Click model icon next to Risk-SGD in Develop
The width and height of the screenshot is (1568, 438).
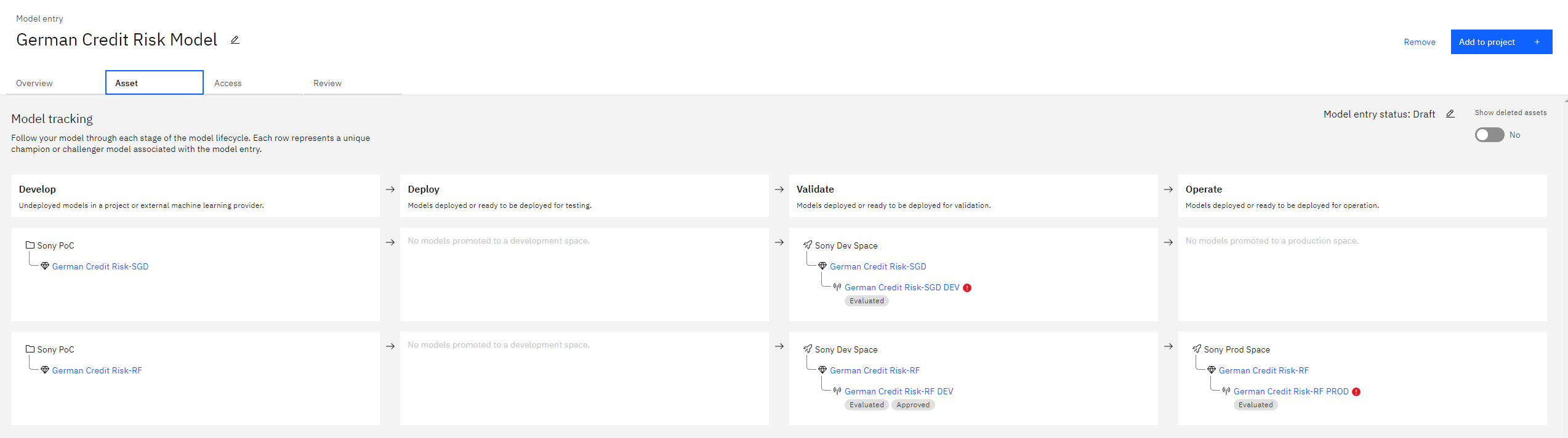(45, 266)
